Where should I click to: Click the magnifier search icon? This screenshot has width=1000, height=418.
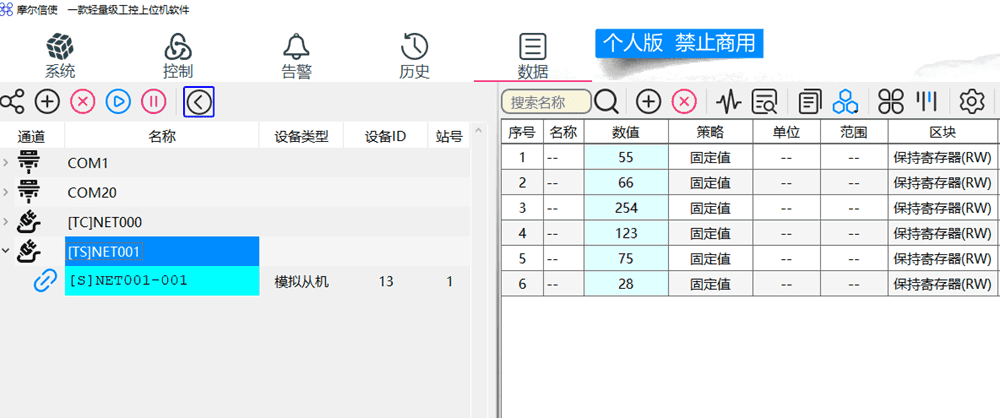[x=607, y=101]
